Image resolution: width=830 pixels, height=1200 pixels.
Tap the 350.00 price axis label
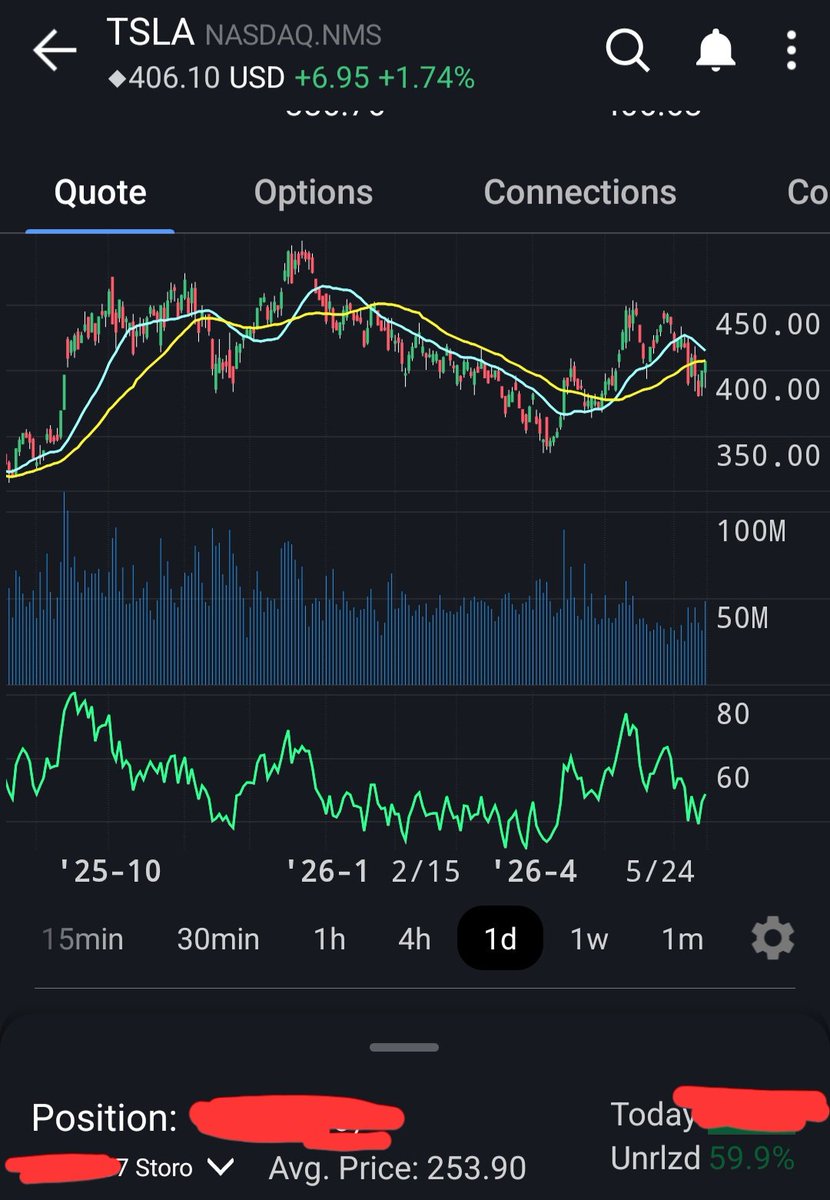(768, 456)
